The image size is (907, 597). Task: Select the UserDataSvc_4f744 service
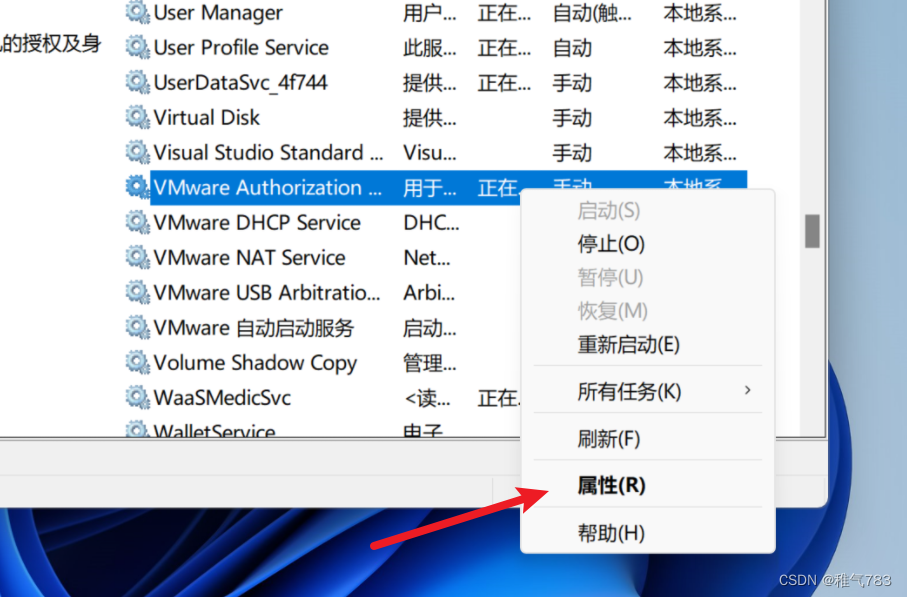[240, 83]
